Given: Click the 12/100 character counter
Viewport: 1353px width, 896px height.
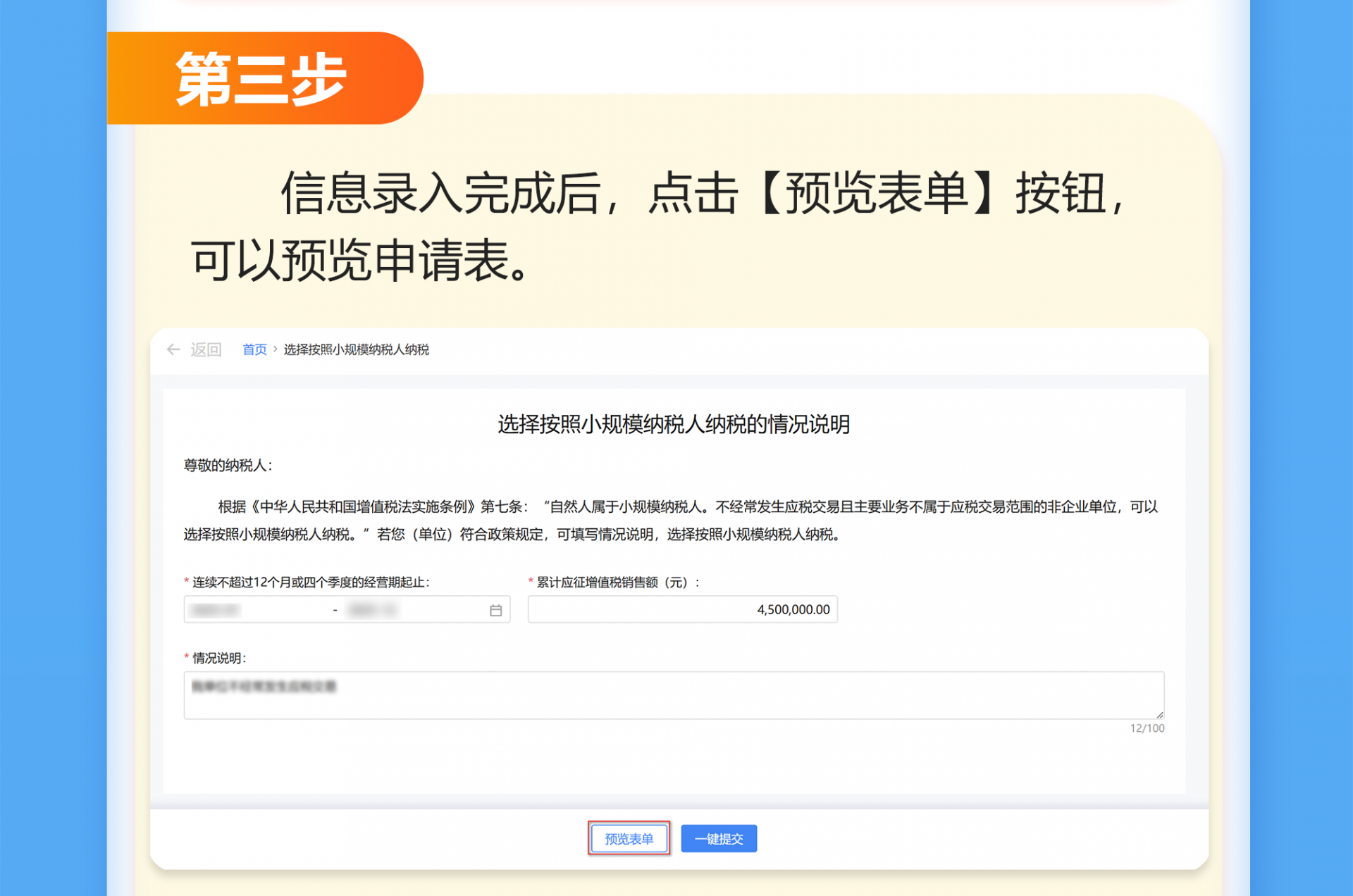Looking at the screenshot, I should (x=1149, y=728).
